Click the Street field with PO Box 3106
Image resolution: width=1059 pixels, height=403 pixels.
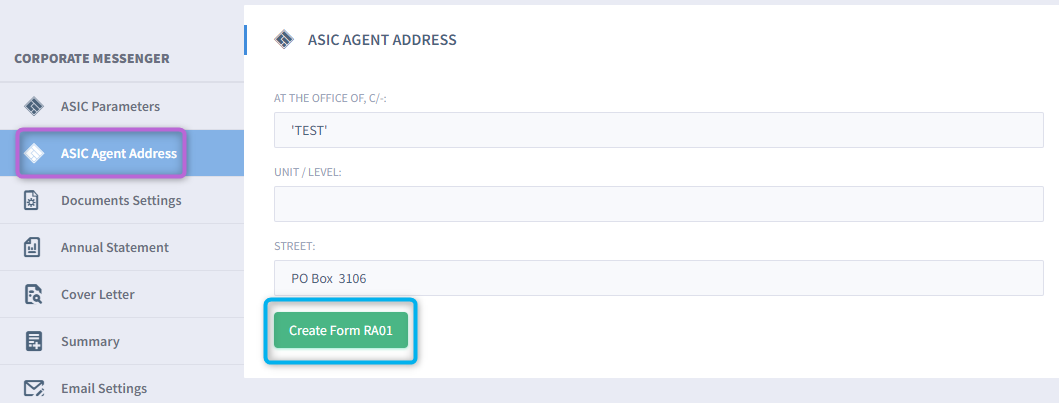(x=658, y=278)
